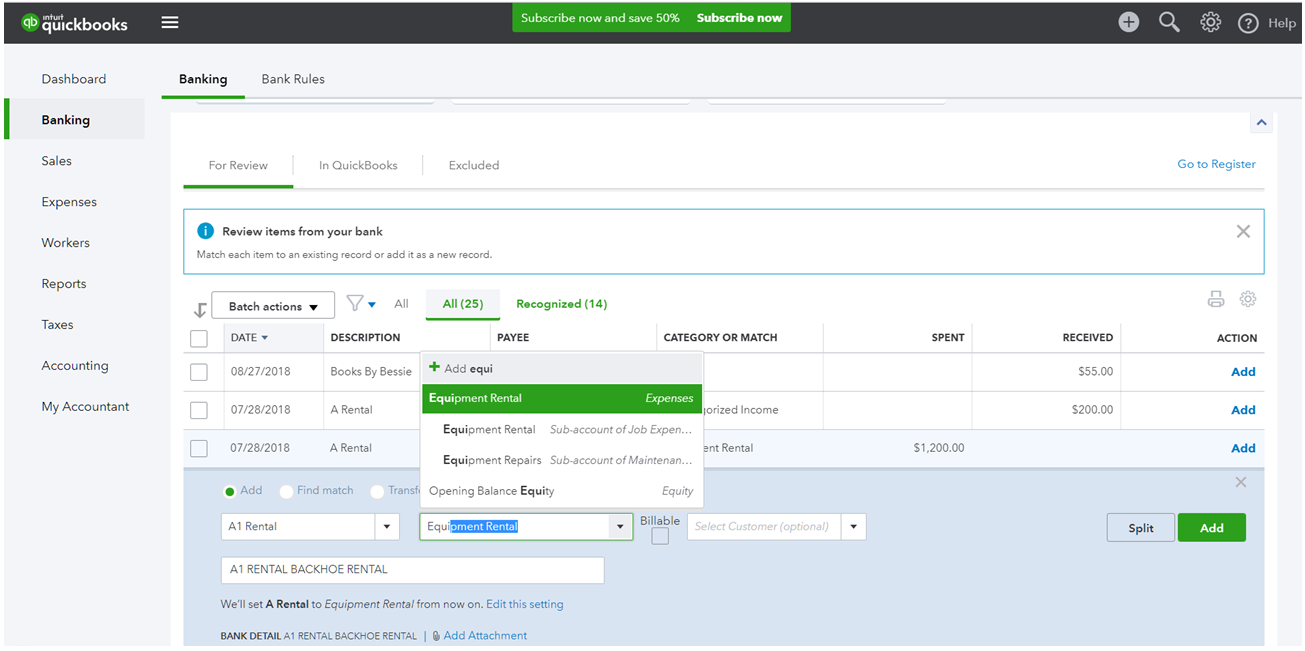The width and height of the screenshot is (1305, 651).
Task: Switch to the Excluded tab
Action: click(474, 165)
